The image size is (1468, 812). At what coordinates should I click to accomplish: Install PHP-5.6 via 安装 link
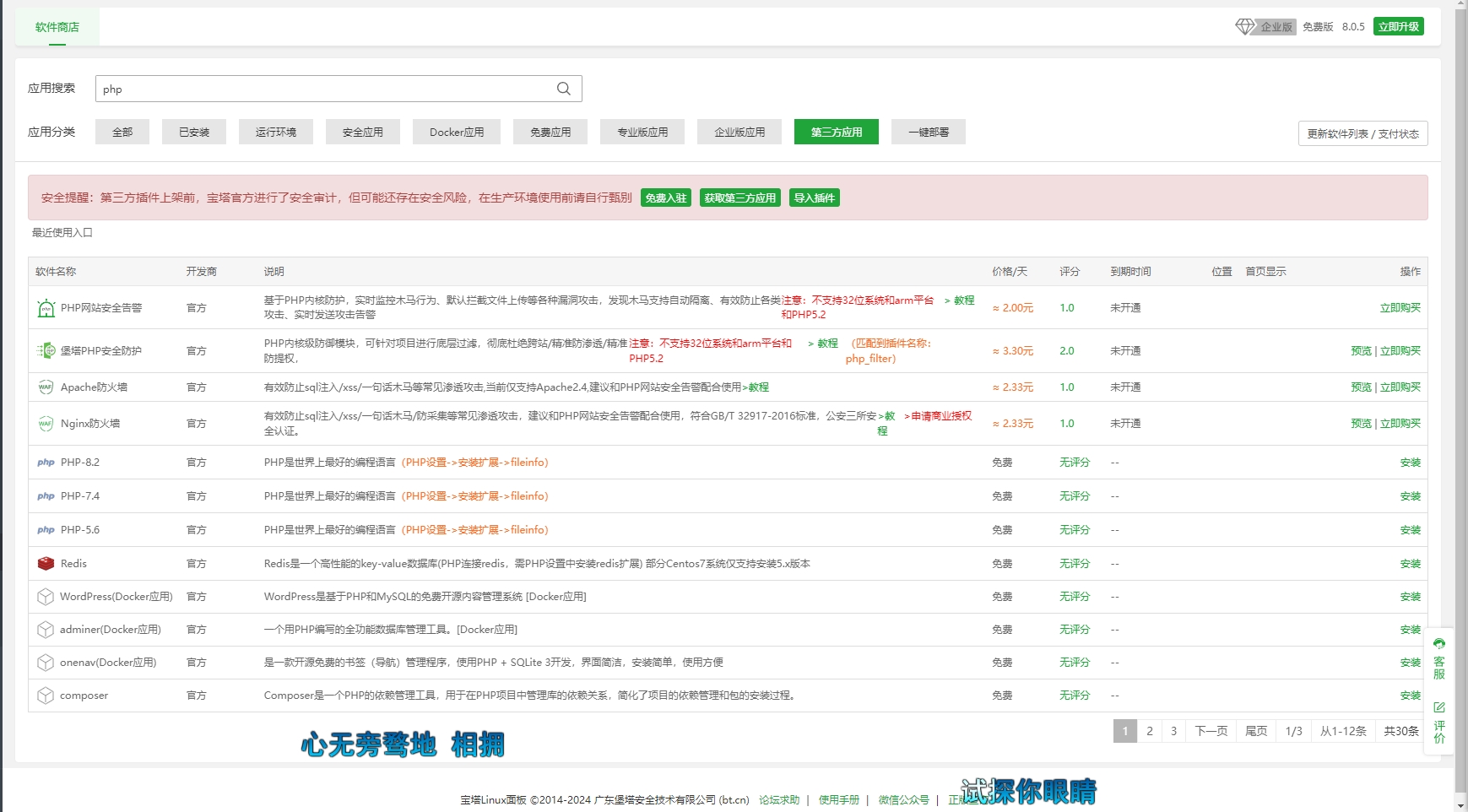pos(1411,530)
